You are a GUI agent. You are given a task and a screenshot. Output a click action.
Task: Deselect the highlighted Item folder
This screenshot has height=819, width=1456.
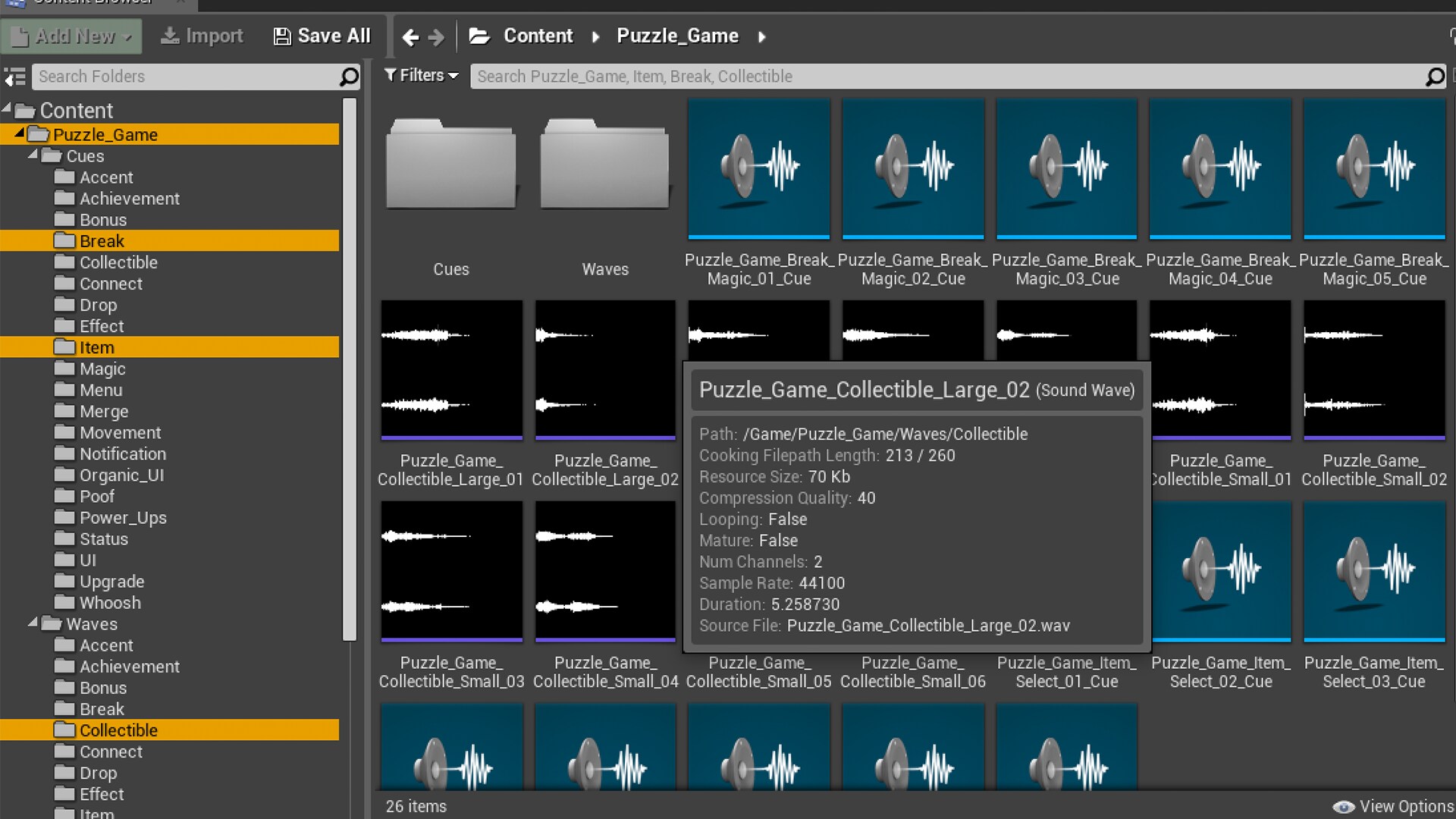tap(96, 347)
